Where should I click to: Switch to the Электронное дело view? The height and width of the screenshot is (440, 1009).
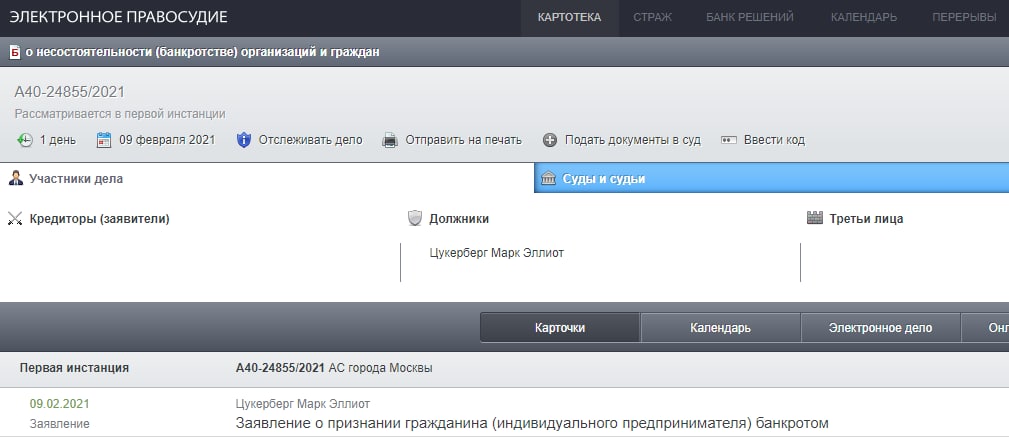click(880, 328)
